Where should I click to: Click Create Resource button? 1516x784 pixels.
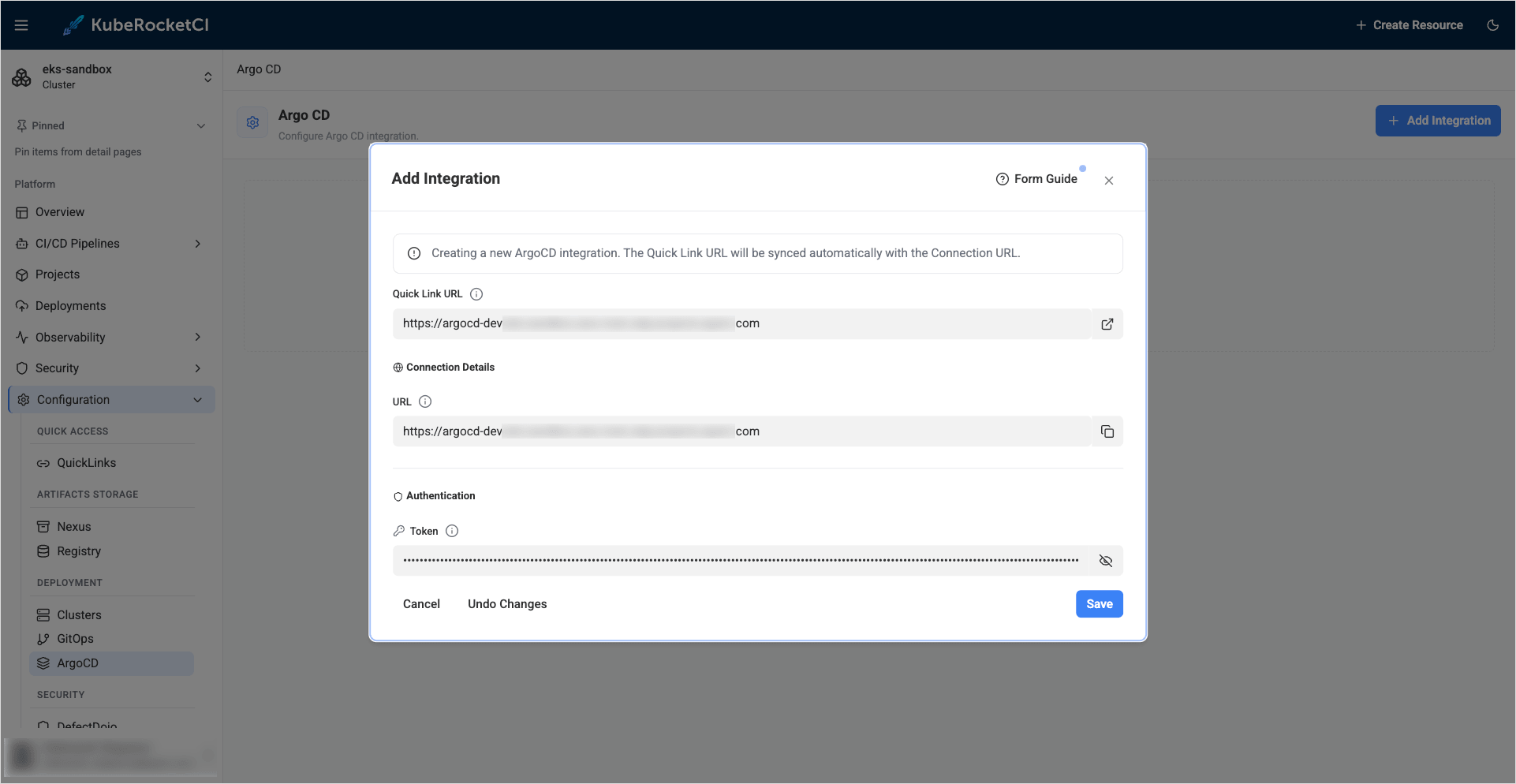[1410, 25]
